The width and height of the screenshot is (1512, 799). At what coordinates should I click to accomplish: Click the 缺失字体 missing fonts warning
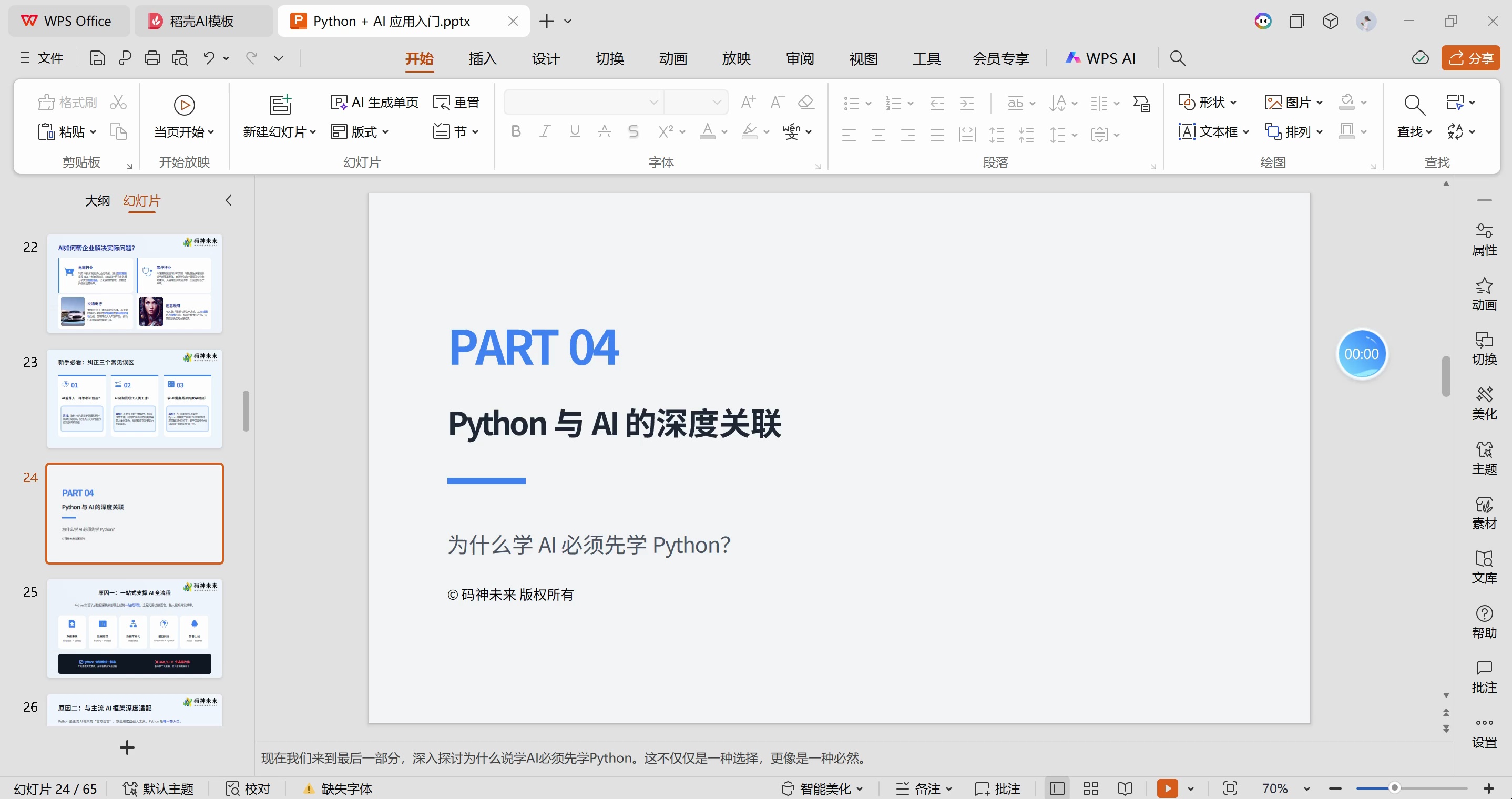(338, 788)
